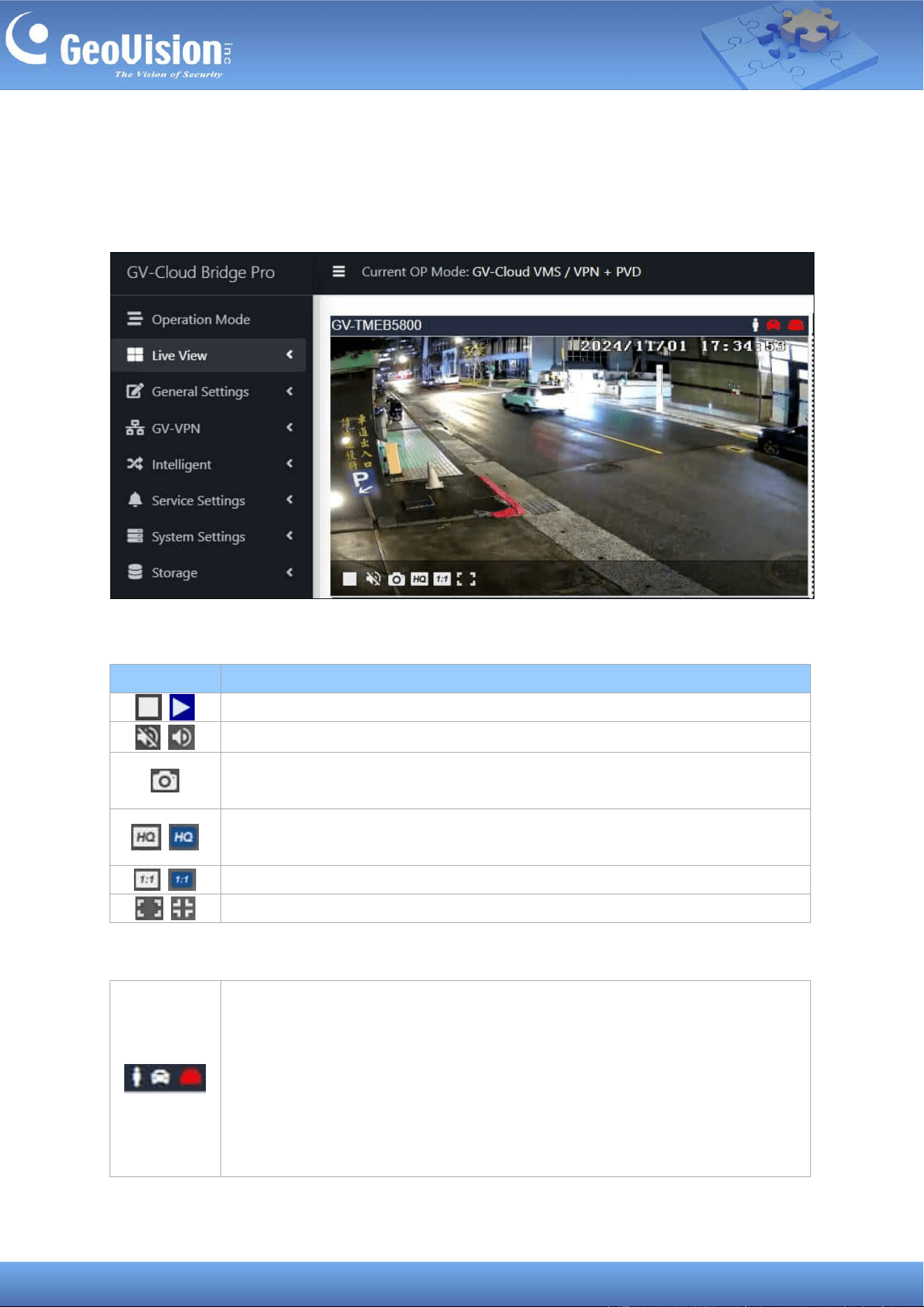924x1307 pixels.
Task: Click the white car icon in the bottom table
Action: (161, 1078)
